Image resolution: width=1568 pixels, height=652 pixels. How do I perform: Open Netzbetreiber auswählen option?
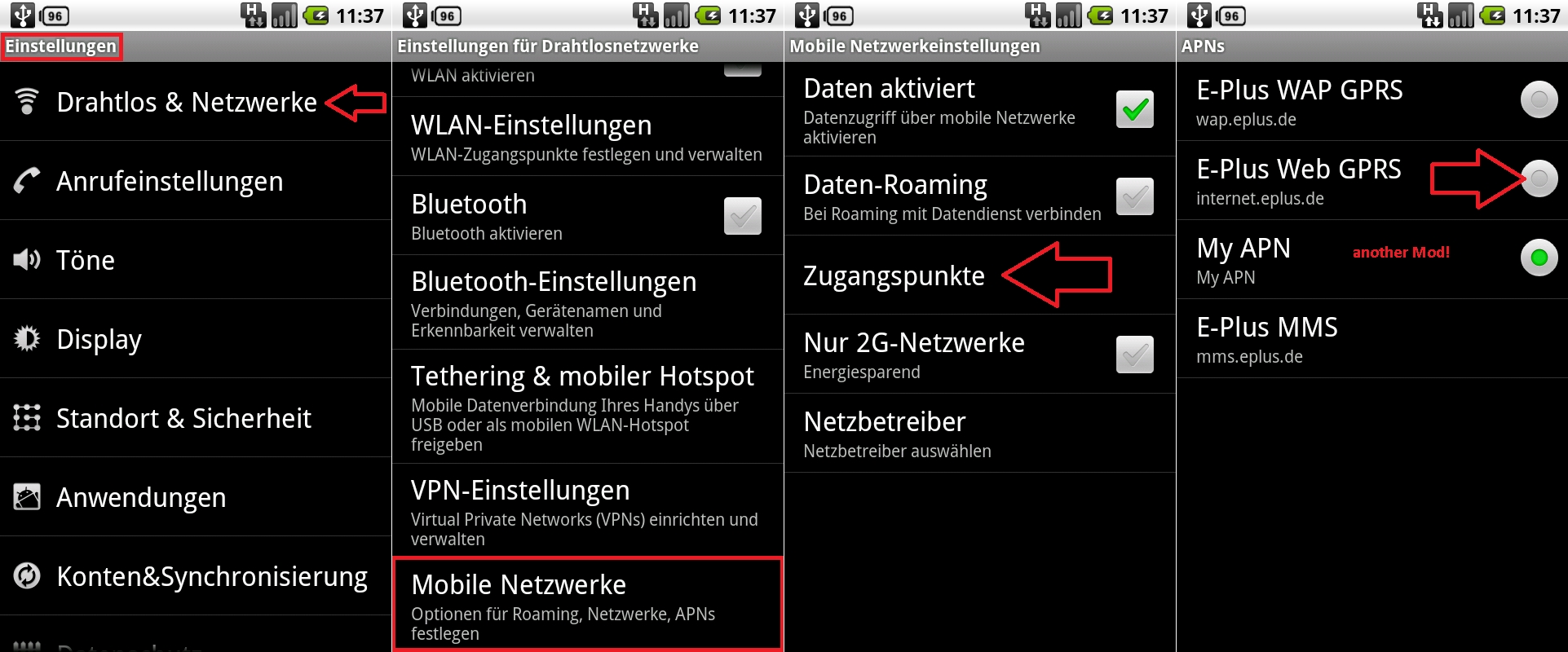click(980, 434)
